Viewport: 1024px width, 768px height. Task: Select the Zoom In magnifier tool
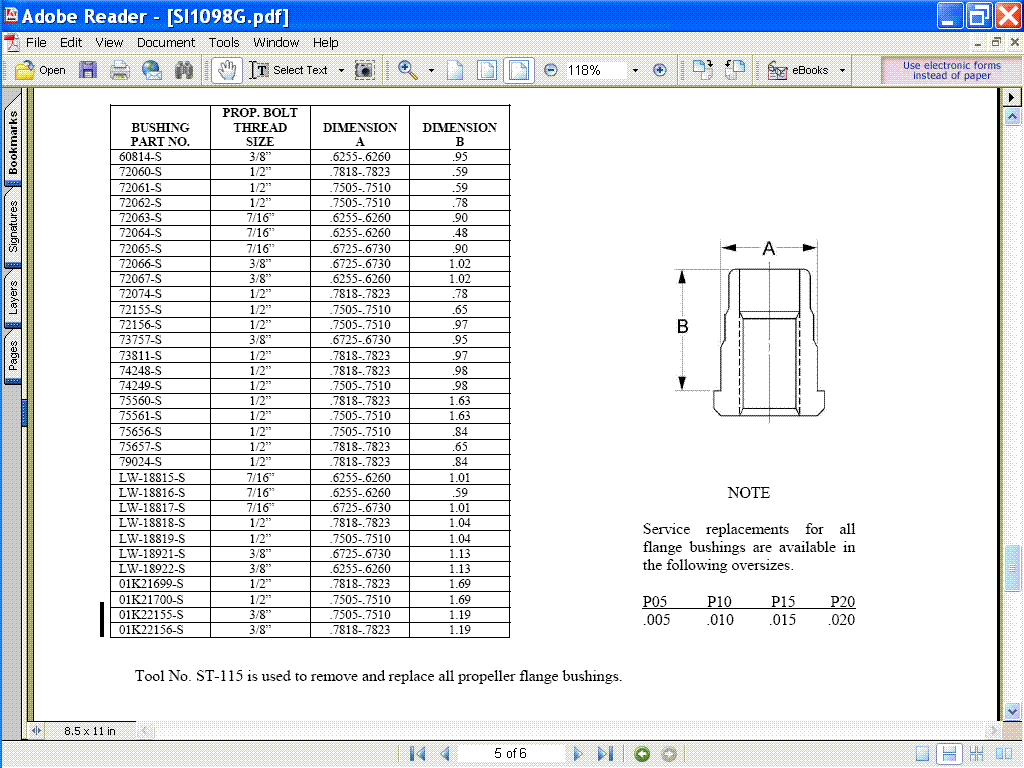pos(408,70)
